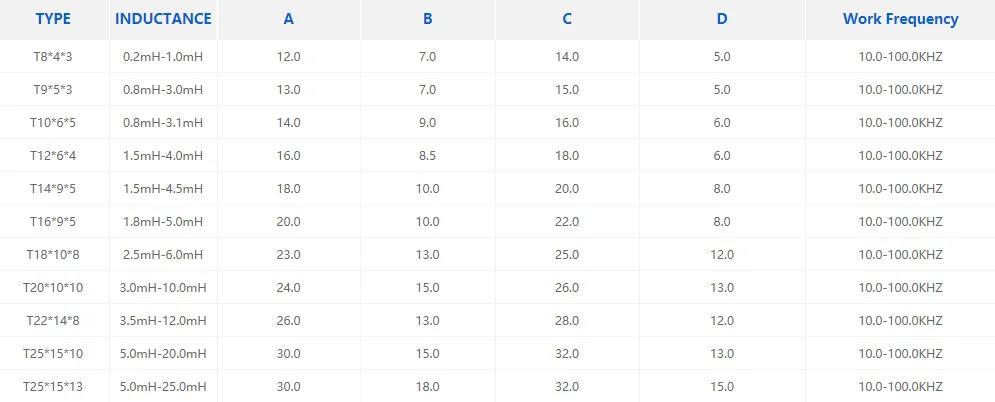Click the T10*6*5 type cell
The width and height of the screenshot is (995, 402).
[53, 122]
